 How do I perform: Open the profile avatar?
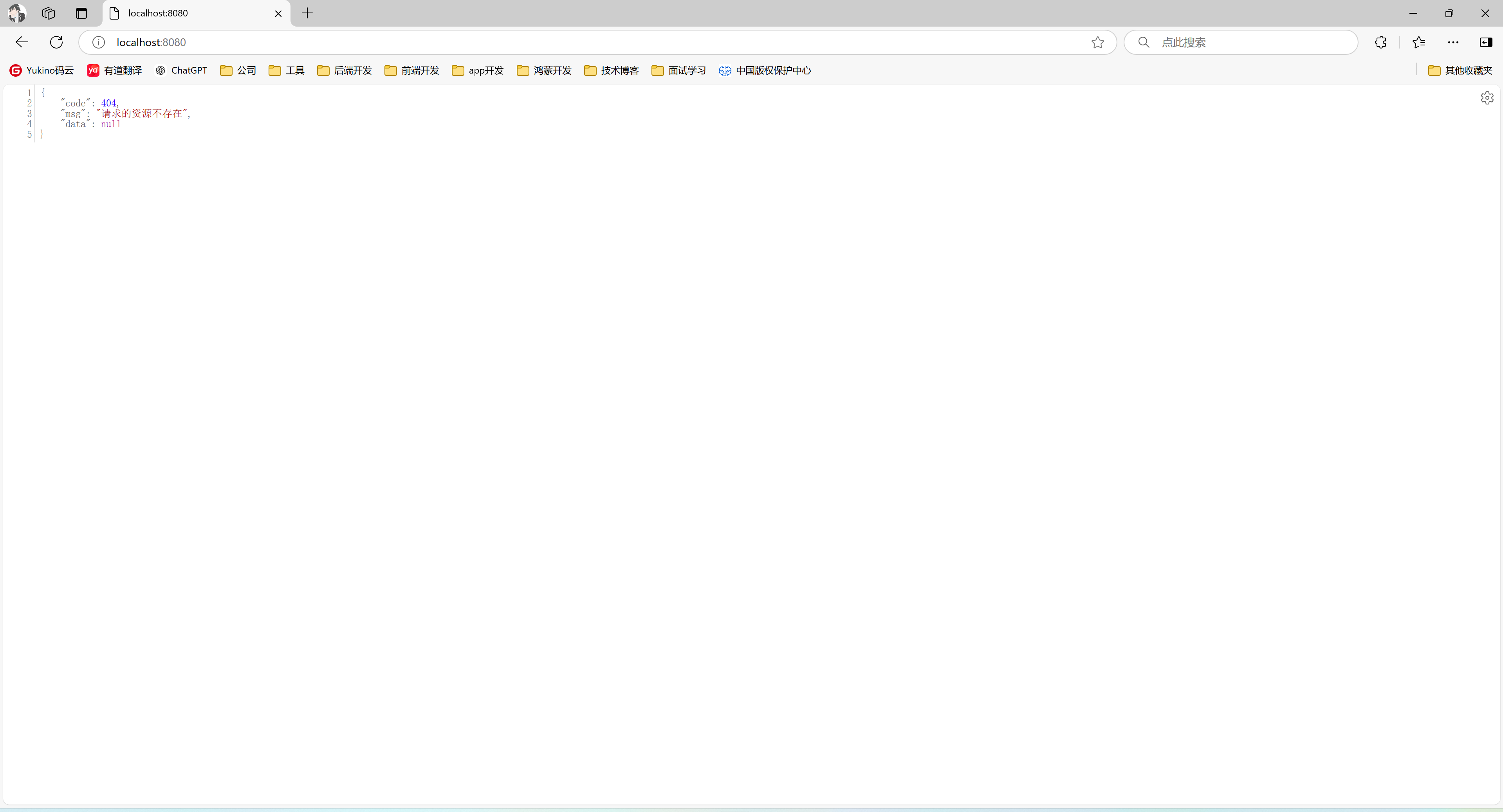(17, 13)
